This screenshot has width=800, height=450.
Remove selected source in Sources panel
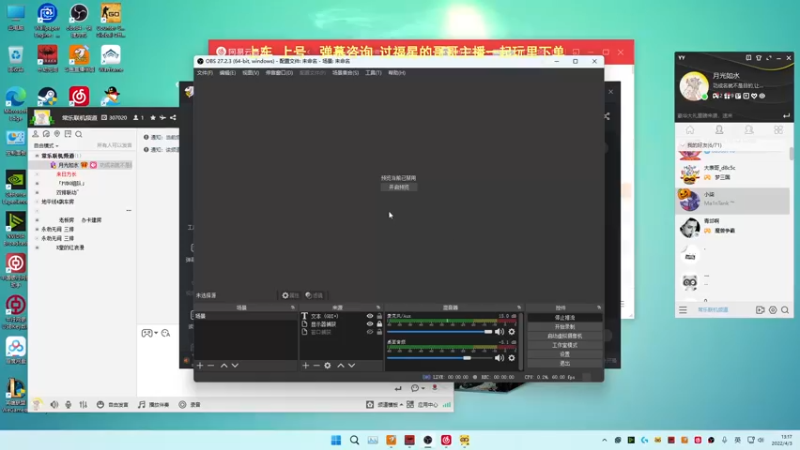[316, 365]
